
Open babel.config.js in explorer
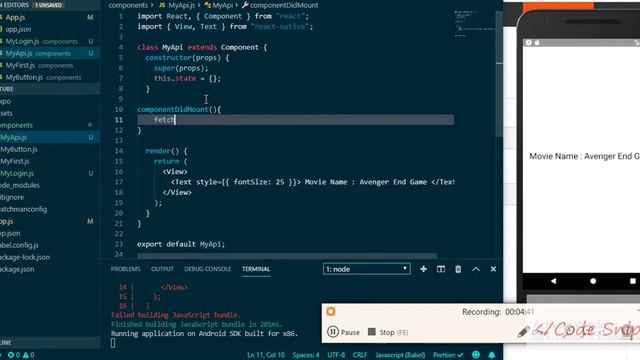49,245
